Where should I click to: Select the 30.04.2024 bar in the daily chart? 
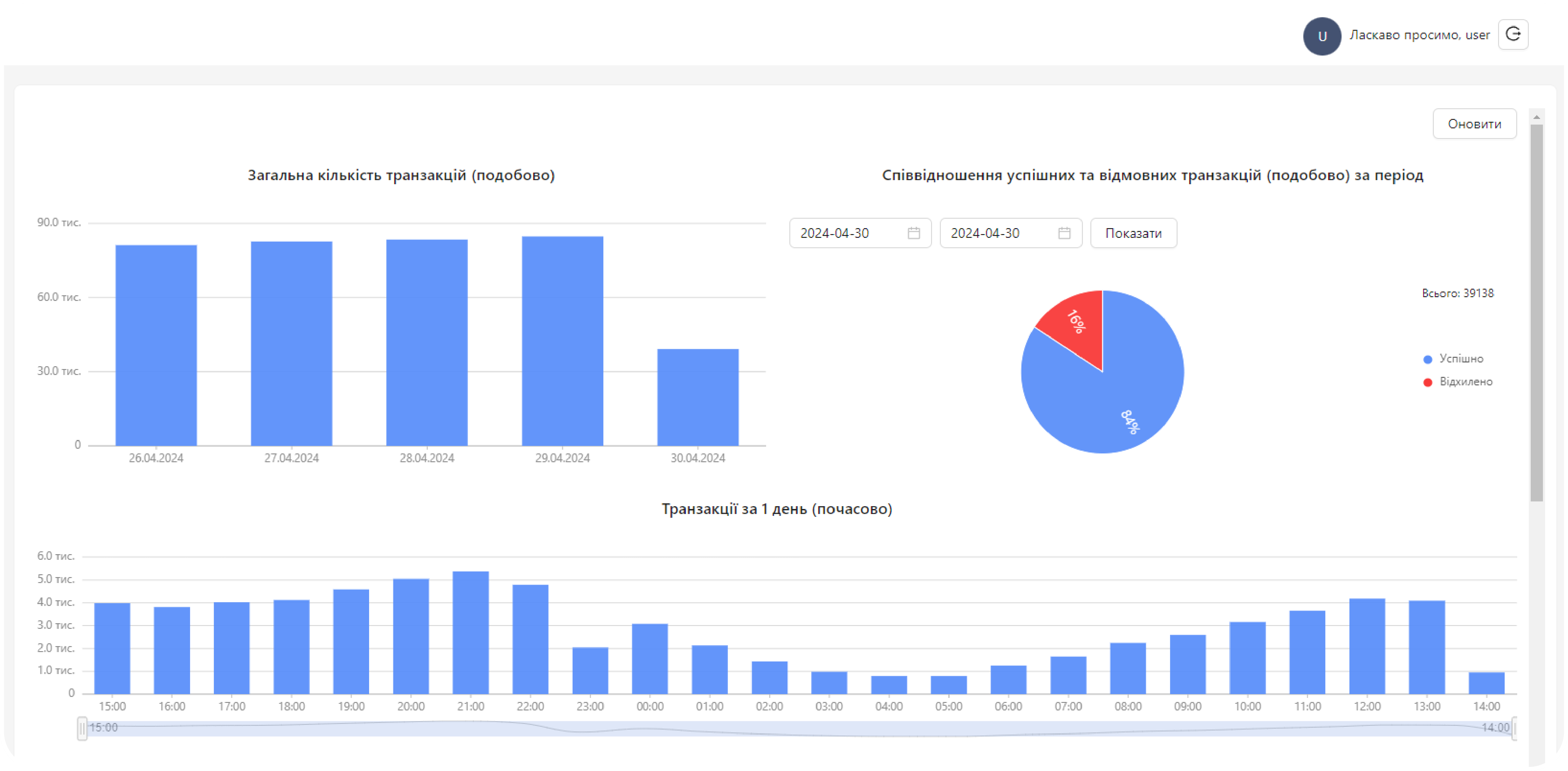[x=697, y=397]
